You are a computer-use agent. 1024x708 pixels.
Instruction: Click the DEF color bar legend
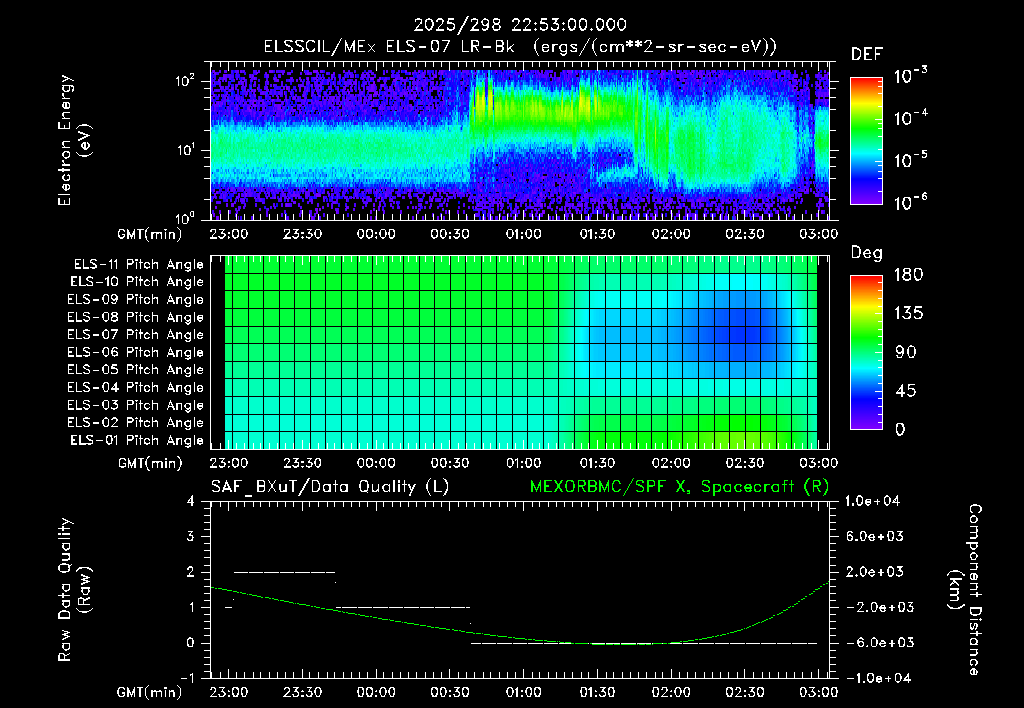(x=867, y=141)
